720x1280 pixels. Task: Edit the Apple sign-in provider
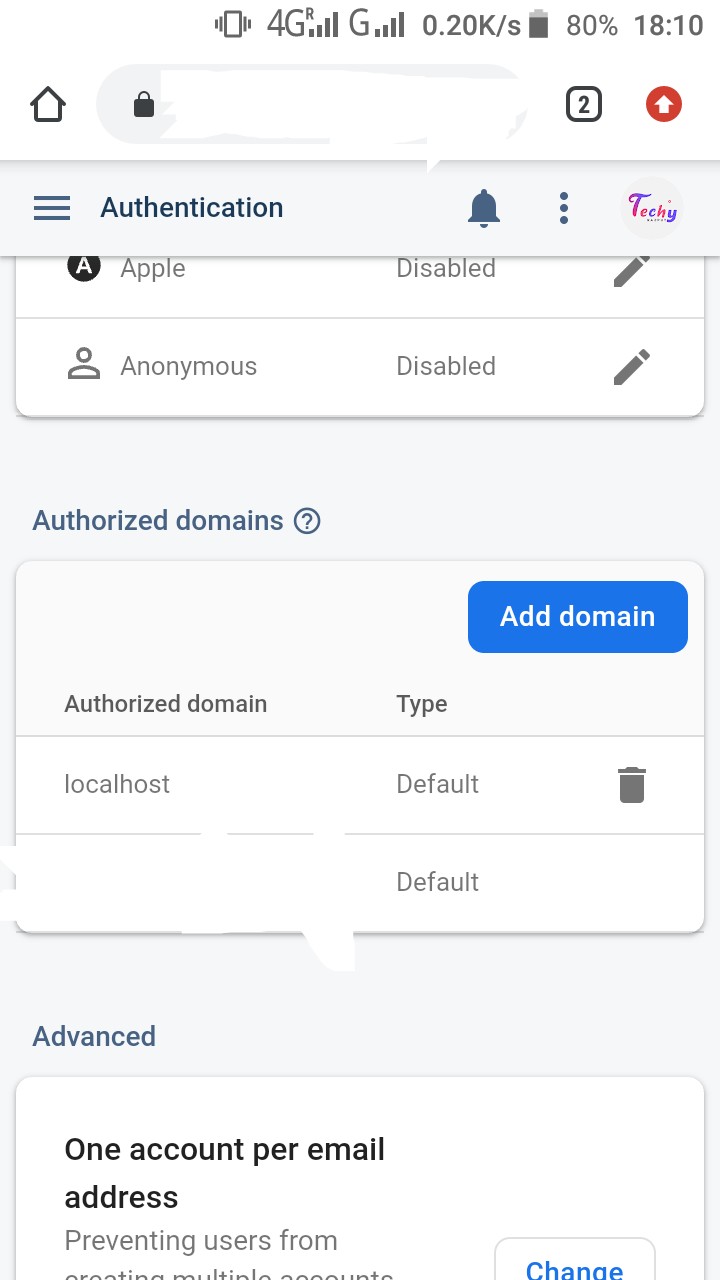[632, 270]
